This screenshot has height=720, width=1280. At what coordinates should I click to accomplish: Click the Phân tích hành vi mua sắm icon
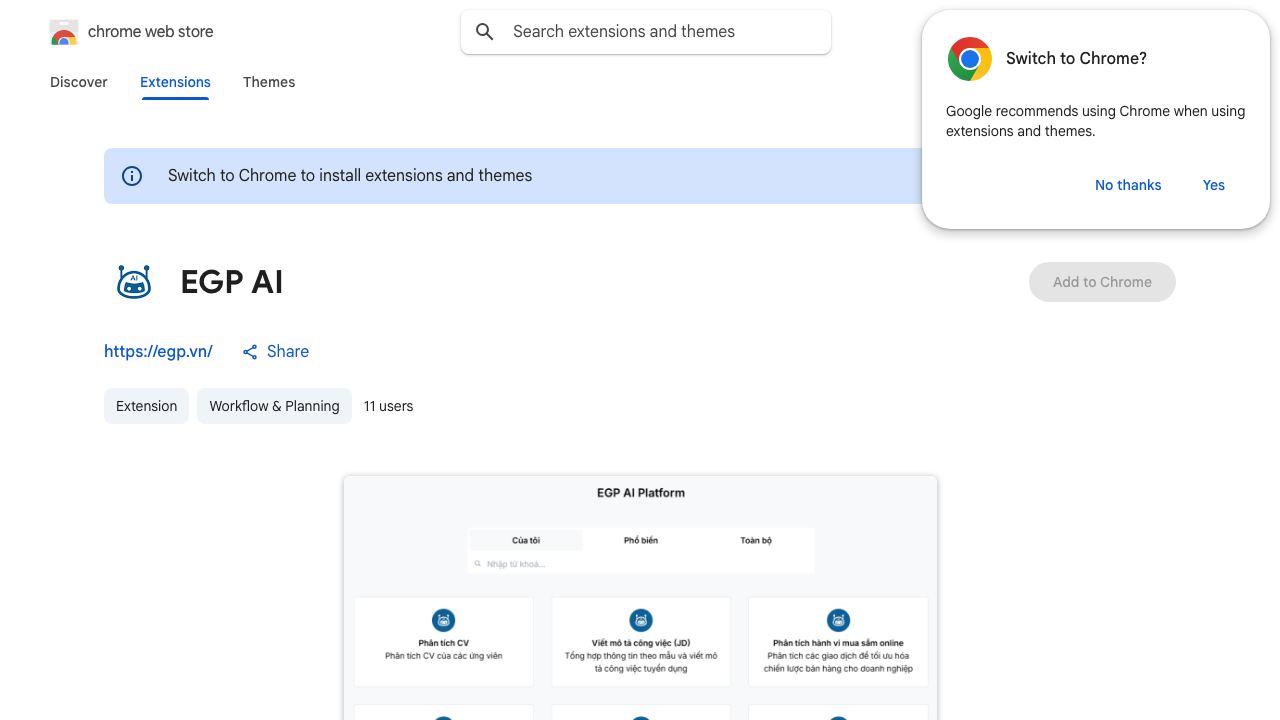click(x=838, y=620)
